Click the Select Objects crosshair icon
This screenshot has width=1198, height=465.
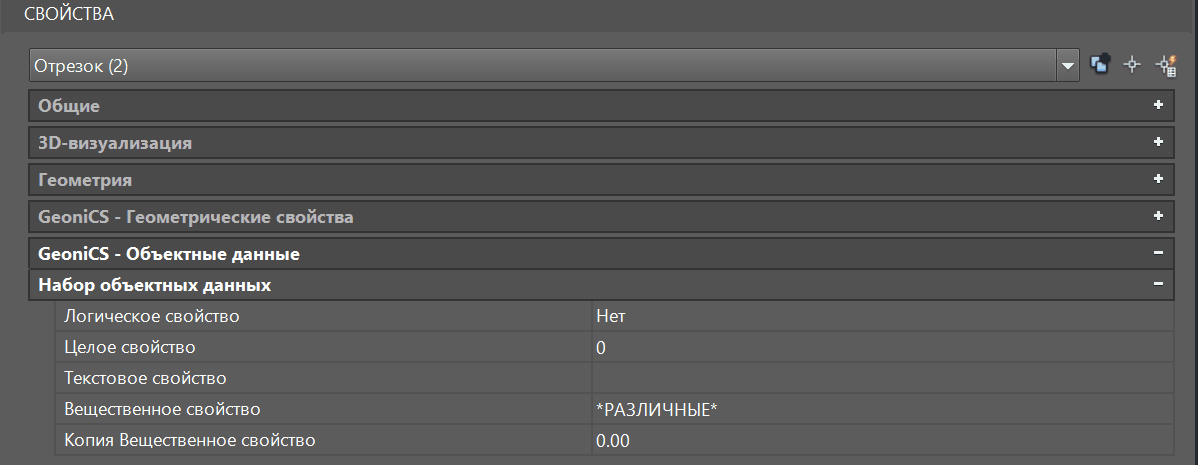[x=1132, y=66]
